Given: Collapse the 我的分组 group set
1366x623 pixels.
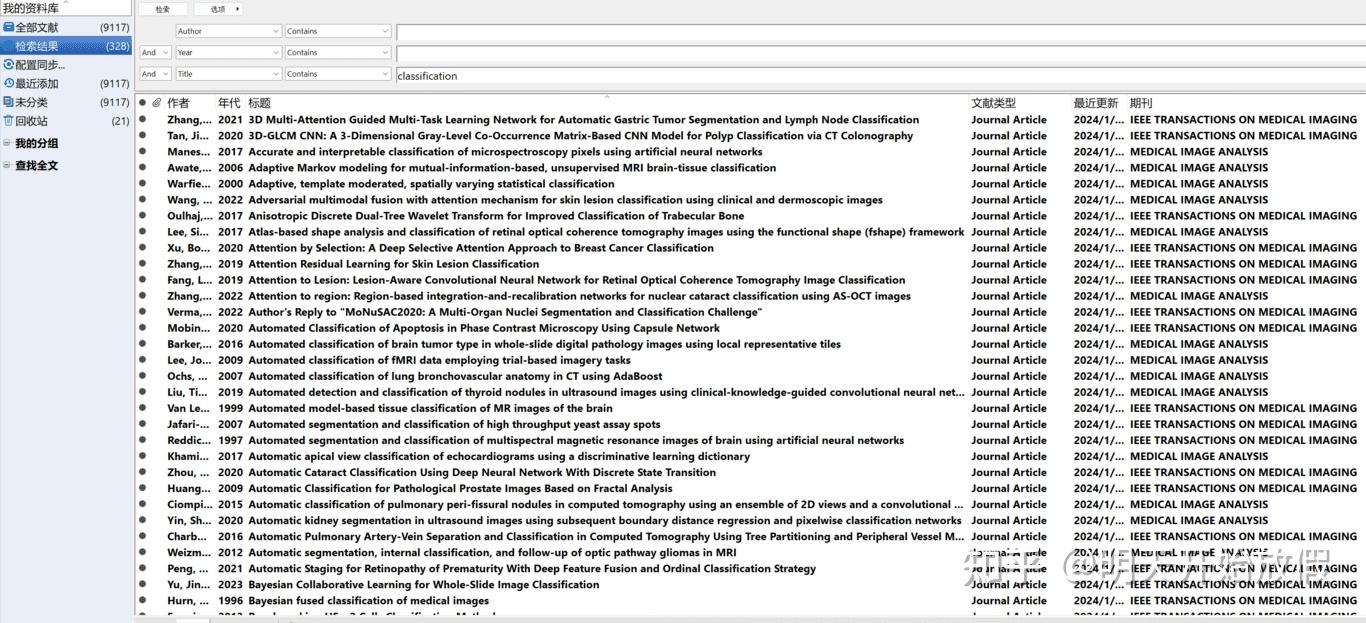Looking at the screenshot, I should [7, 144].
